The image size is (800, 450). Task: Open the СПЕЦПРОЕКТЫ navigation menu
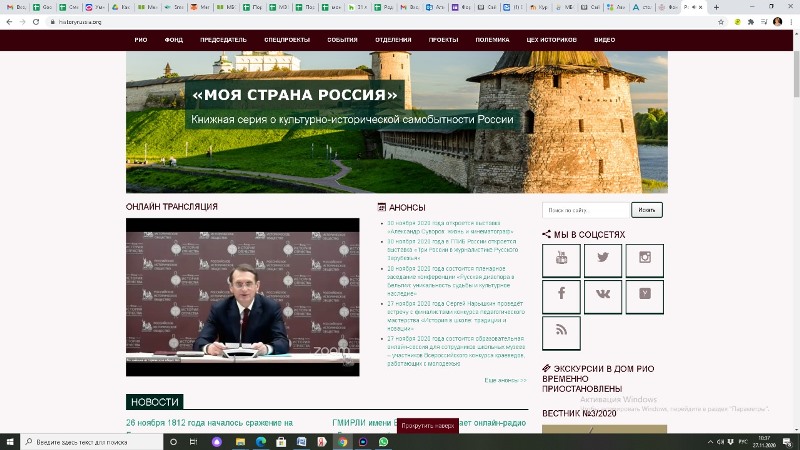click(286, 40)
